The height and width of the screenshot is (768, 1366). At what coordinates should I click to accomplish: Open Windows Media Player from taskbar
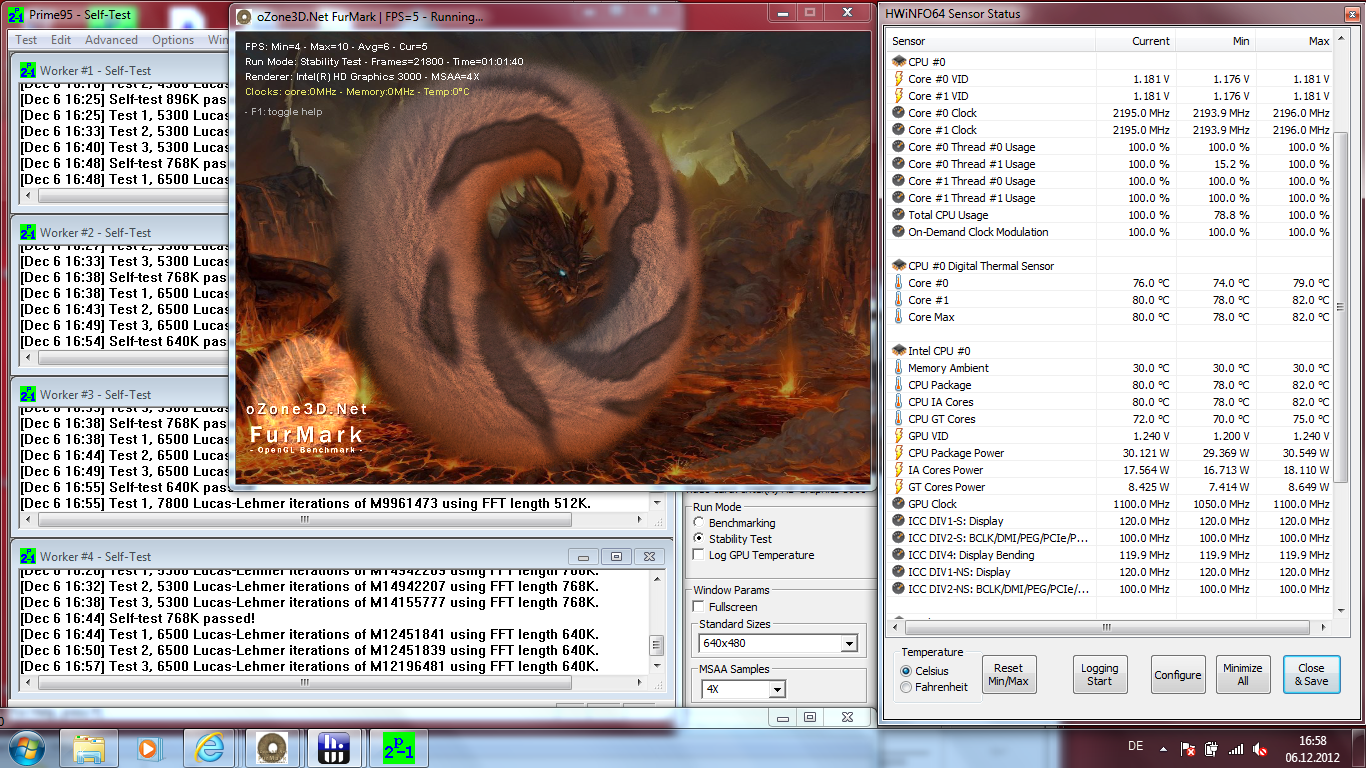tap(149, 748)
